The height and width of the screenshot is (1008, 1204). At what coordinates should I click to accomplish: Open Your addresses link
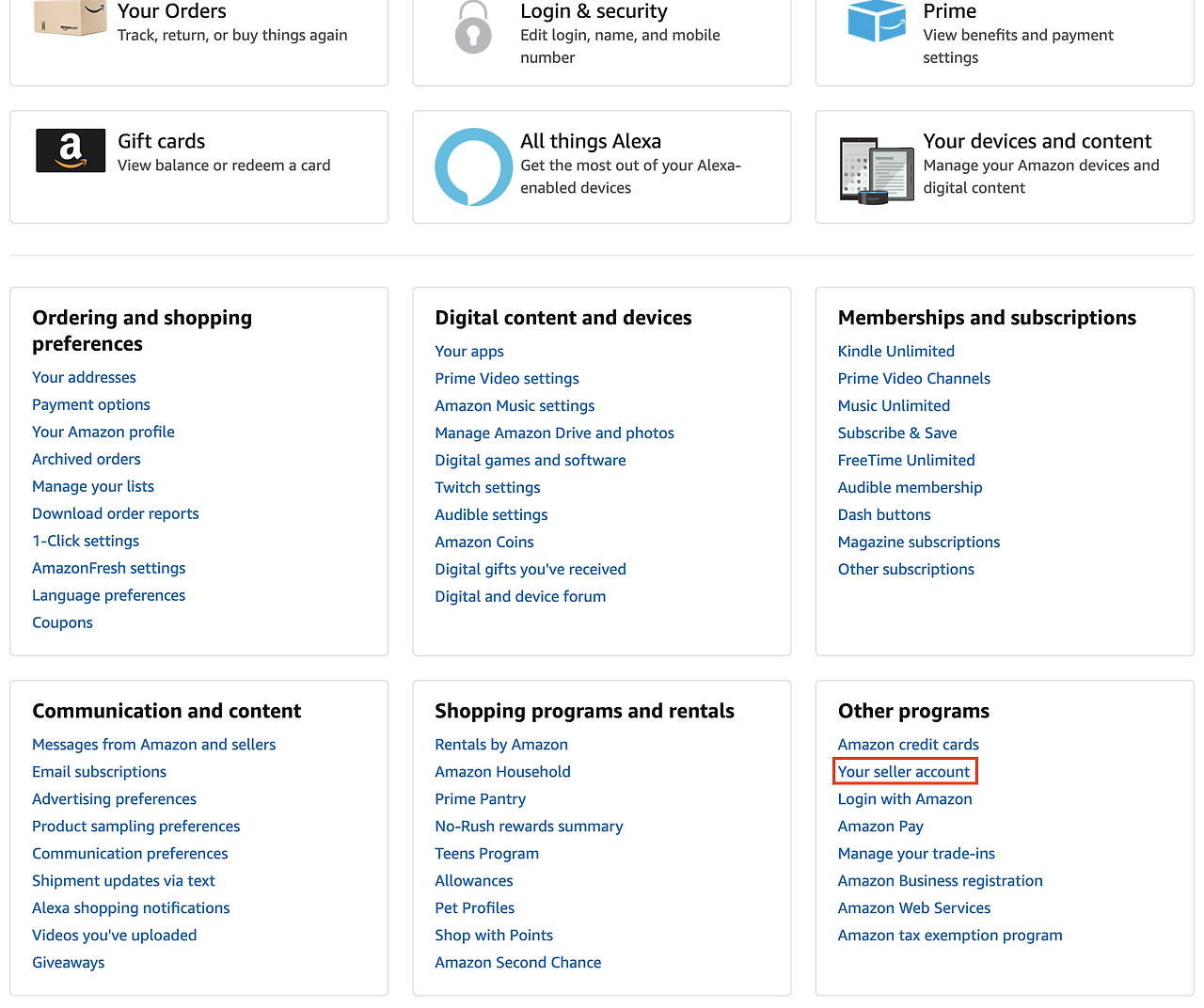point(84,377)
